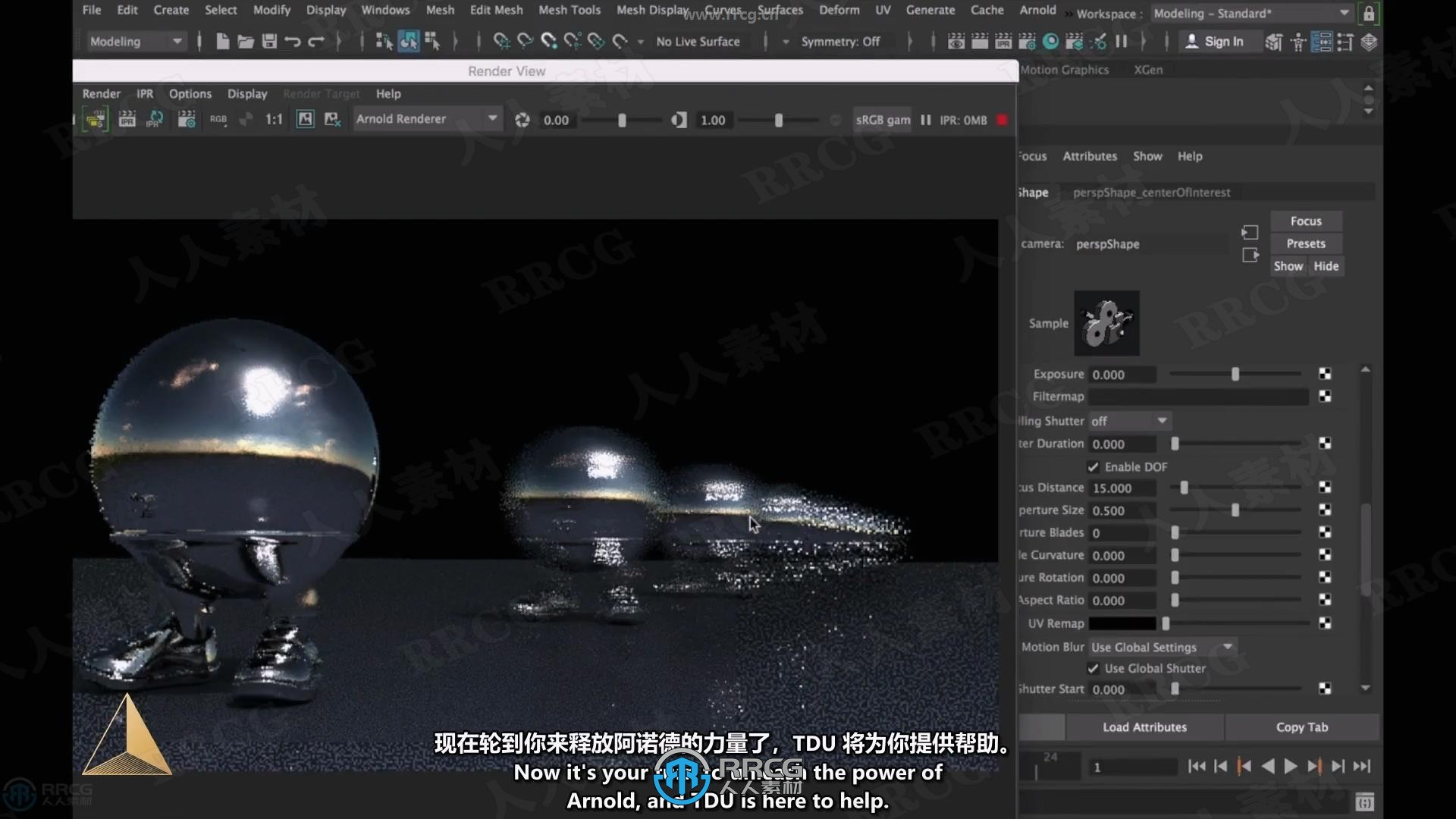Image resolution: width=1456 pixels, height=819 pixels.
Task: Open the Mesh Tools menu
Action: coord(569,10)
